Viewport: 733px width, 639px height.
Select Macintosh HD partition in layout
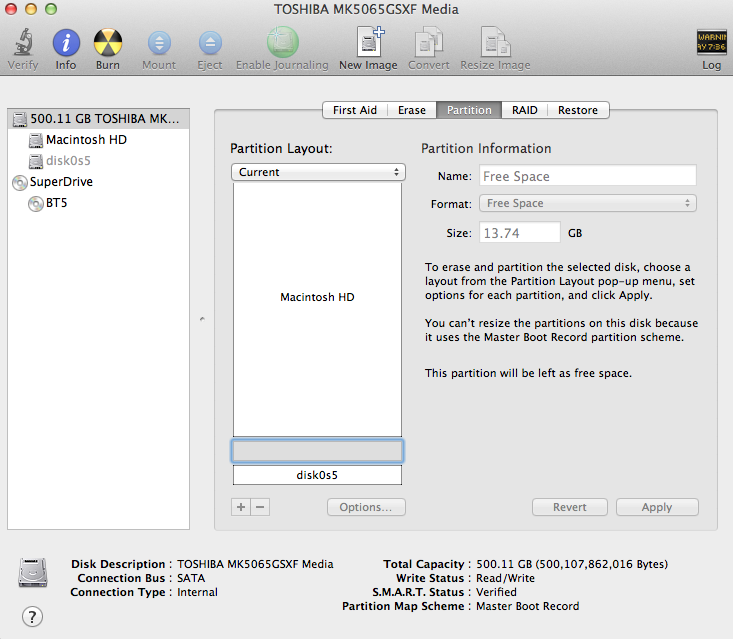[317, 309]
